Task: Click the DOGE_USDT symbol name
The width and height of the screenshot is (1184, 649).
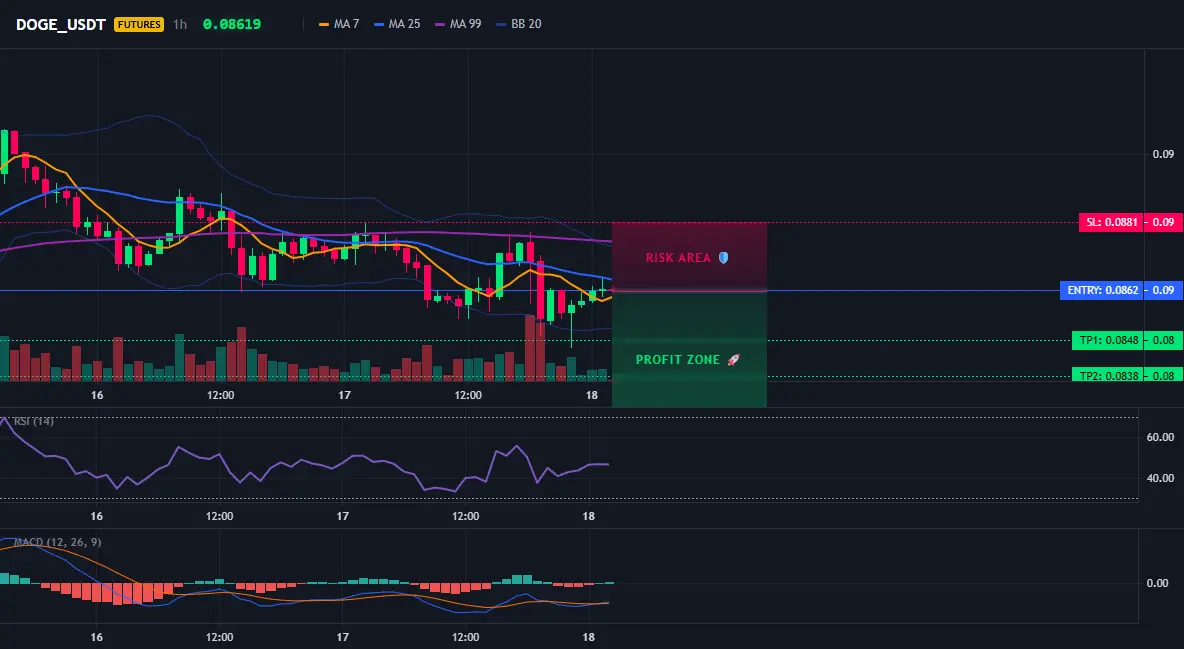Action: pos(60,24)
